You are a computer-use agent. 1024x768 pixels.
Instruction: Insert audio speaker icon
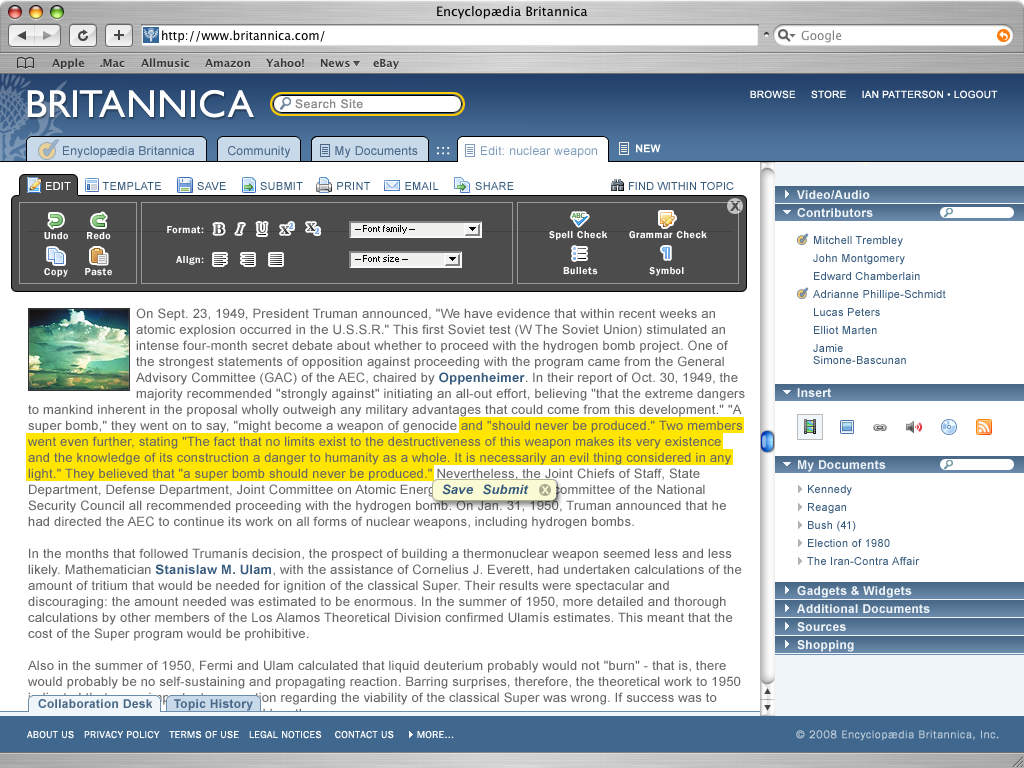click(x=914, y=427)
